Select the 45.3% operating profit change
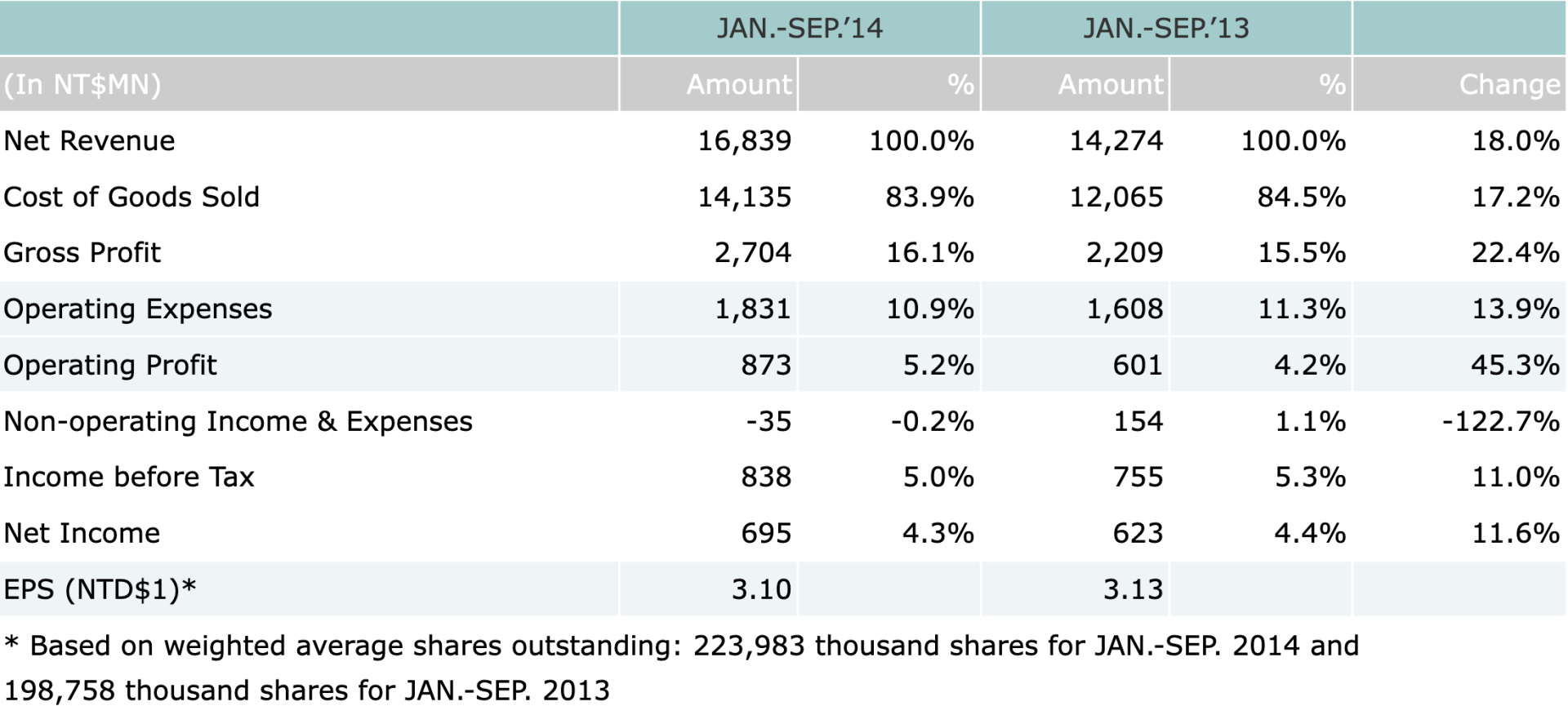 pos(1515,365)
